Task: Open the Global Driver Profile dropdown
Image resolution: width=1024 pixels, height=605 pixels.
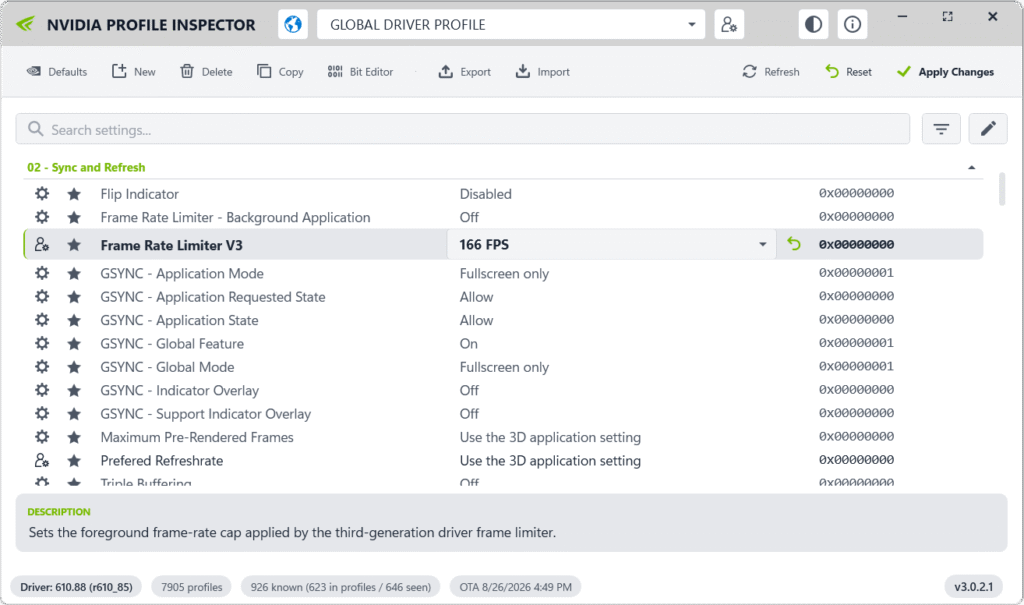Action: click(511, 25)
